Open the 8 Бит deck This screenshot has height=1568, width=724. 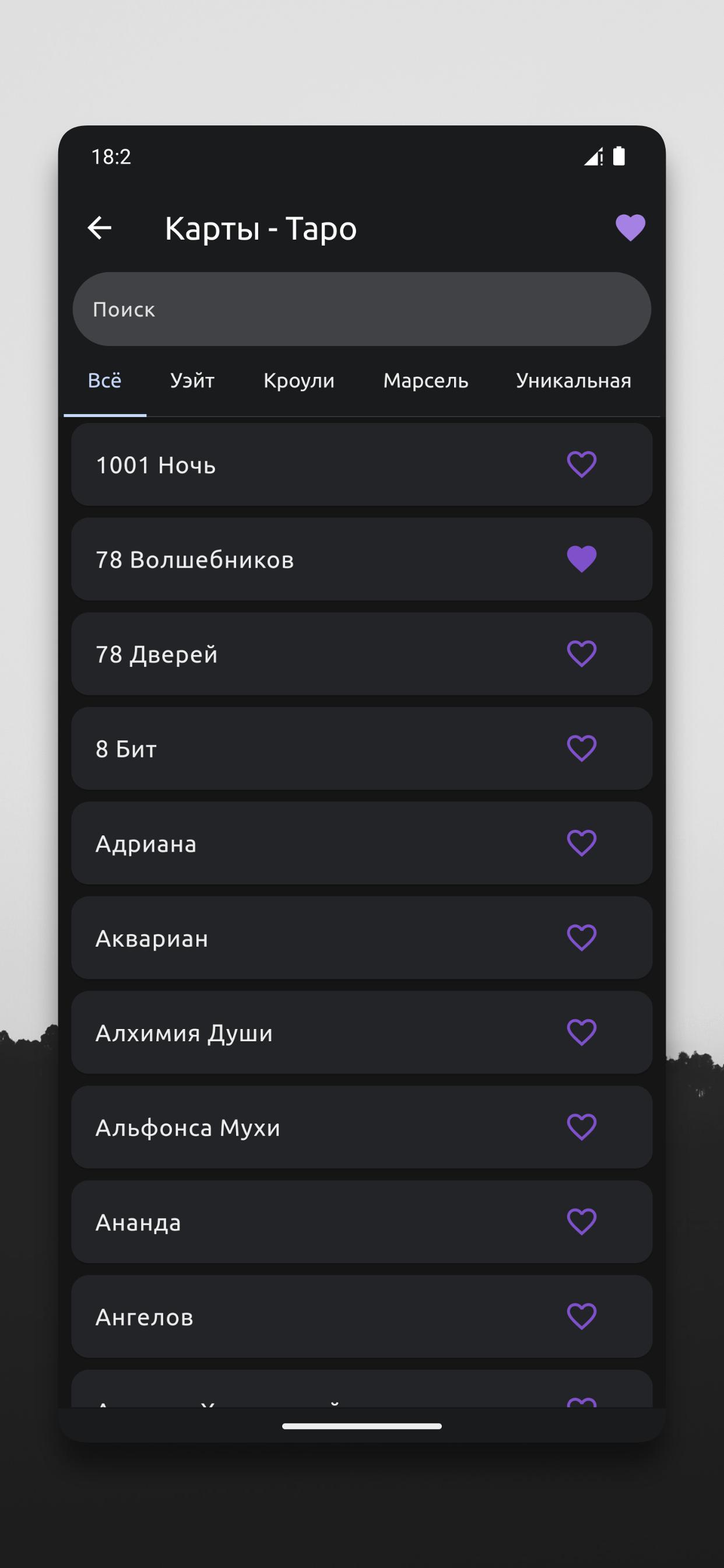tap(362, 748)
